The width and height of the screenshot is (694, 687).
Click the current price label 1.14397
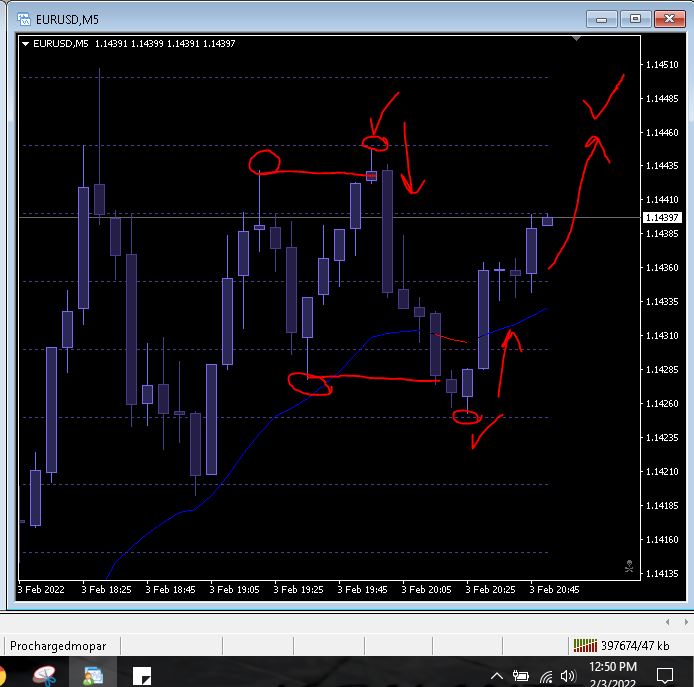(662, 217)
